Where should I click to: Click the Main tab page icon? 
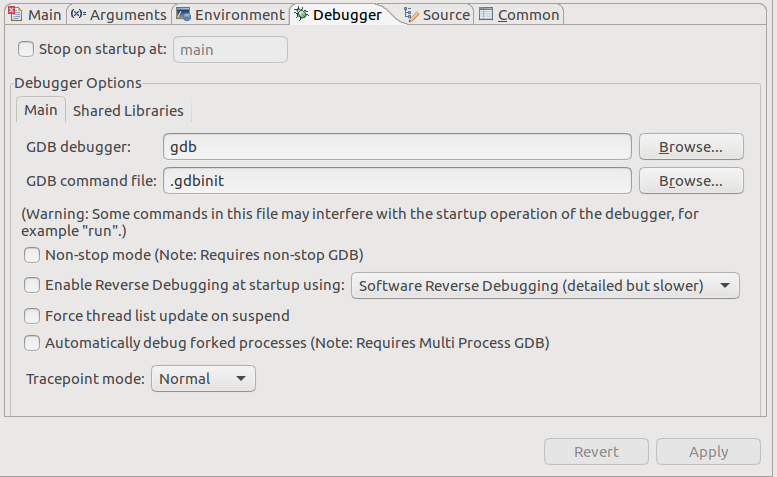click(15, 14)
